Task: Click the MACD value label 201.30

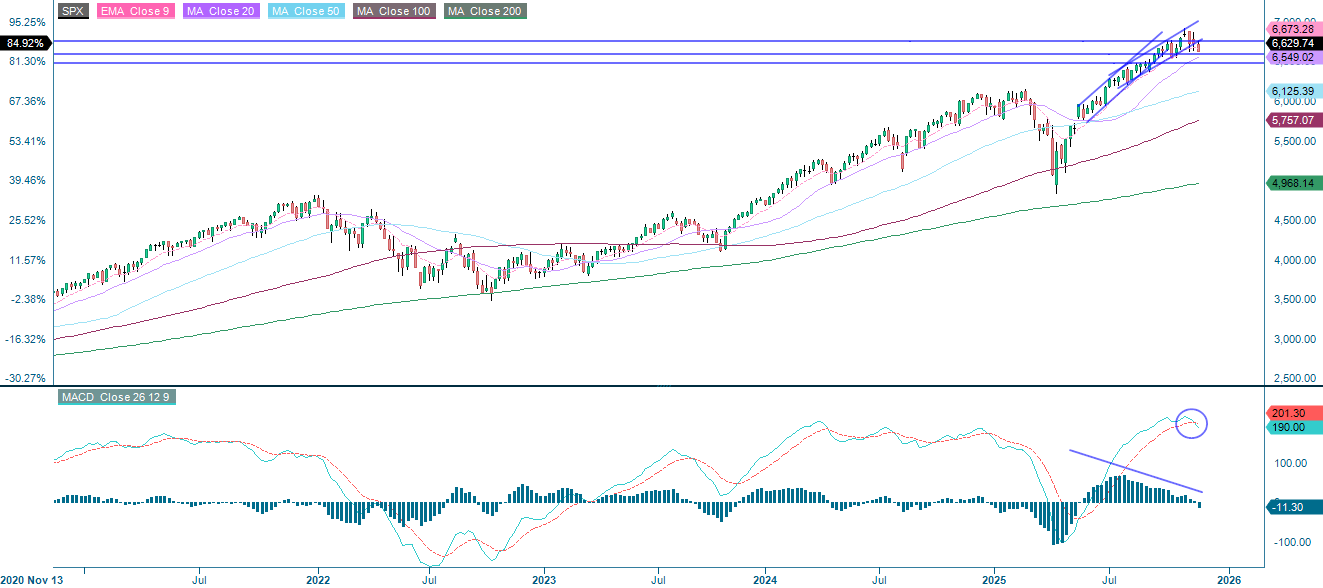Action: 1289,414
